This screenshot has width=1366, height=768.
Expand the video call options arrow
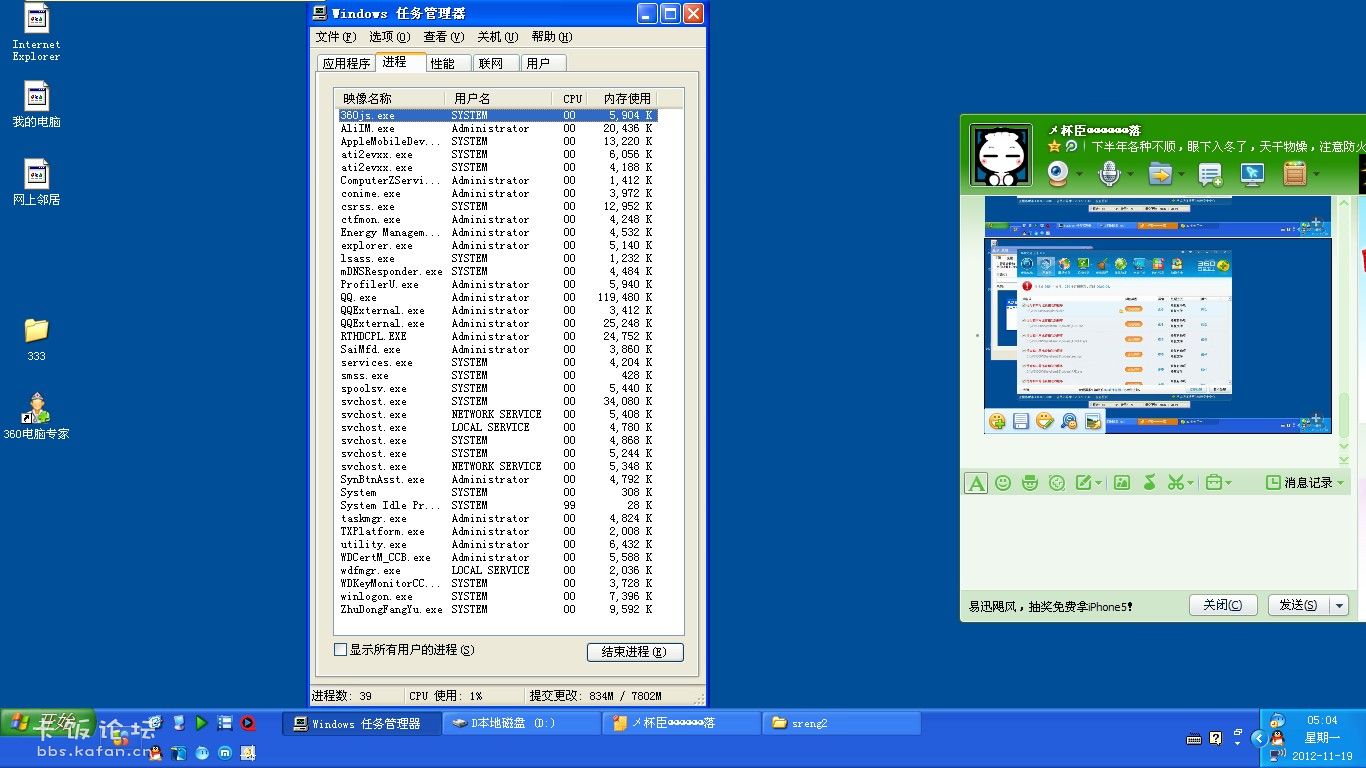coord(1080,175)
